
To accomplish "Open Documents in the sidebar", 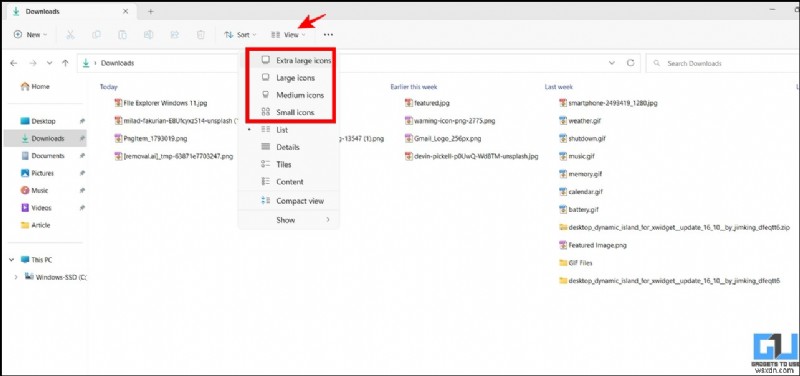I will click(x=42, y=156).
